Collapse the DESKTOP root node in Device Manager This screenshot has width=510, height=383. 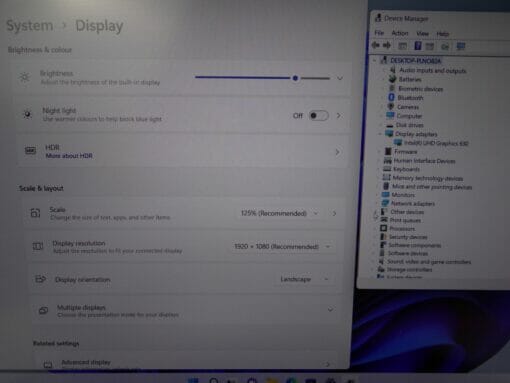coord(374,60)
